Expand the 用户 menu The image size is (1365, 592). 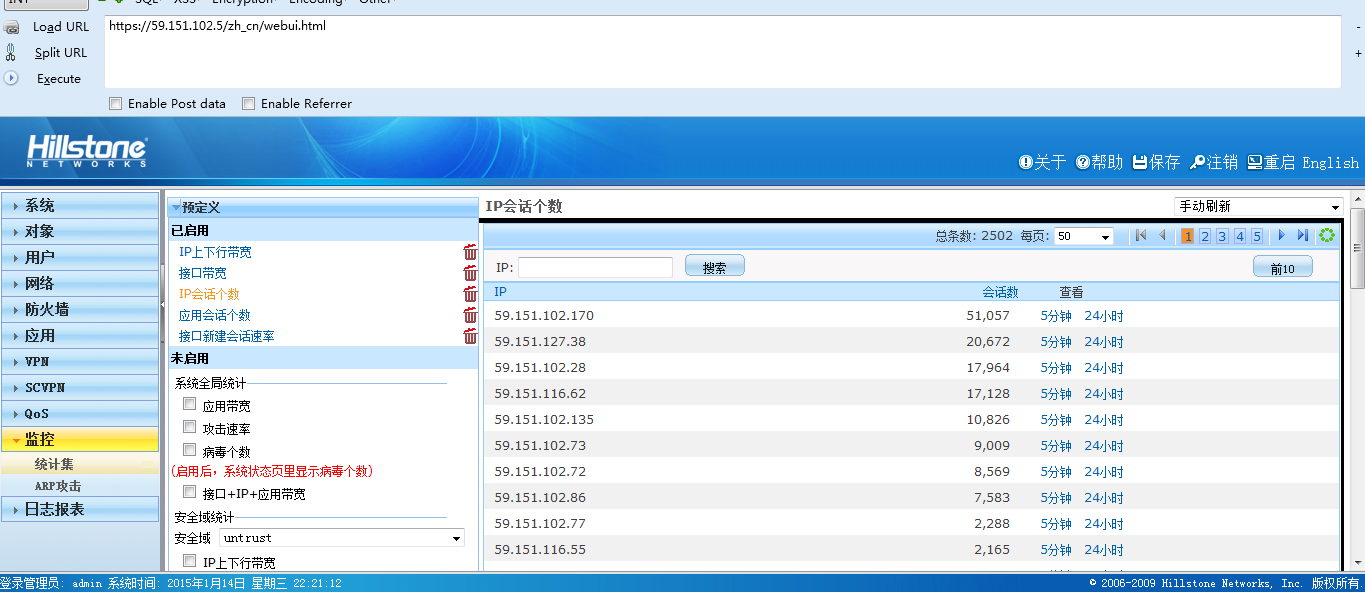point(80,257)
